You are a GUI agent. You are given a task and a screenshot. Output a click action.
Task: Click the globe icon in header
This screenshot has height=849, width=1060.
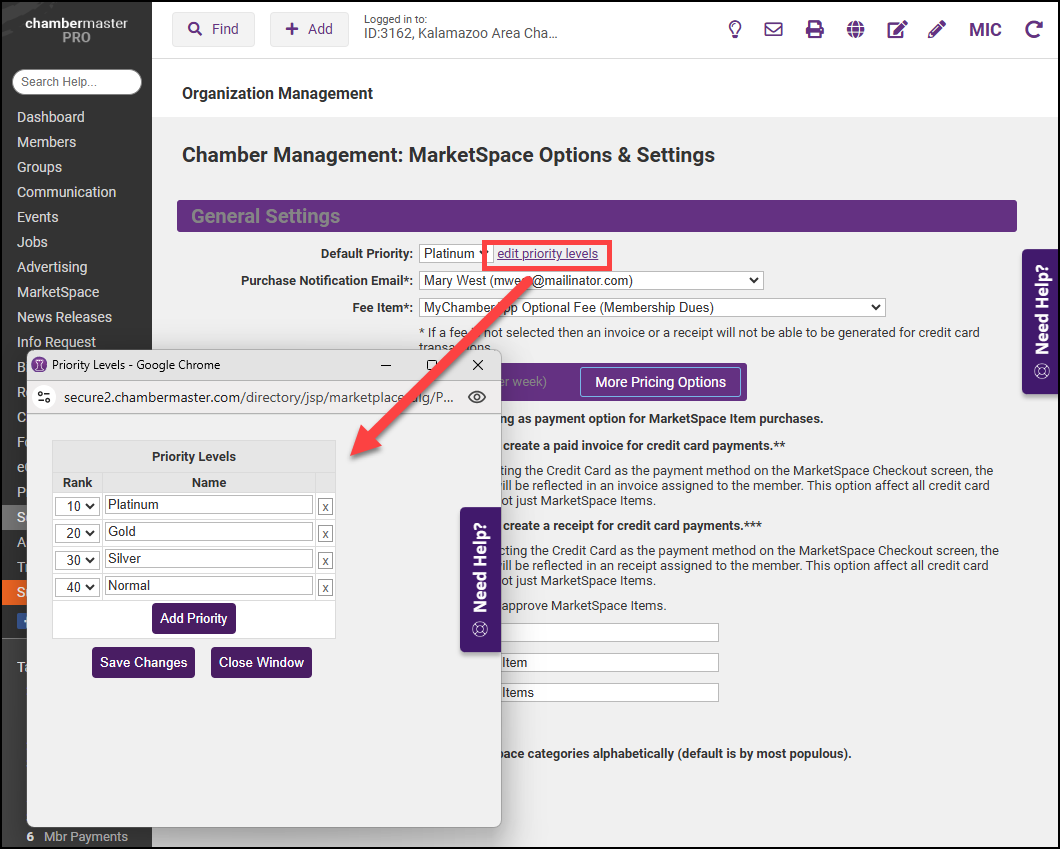pos(855,29)
